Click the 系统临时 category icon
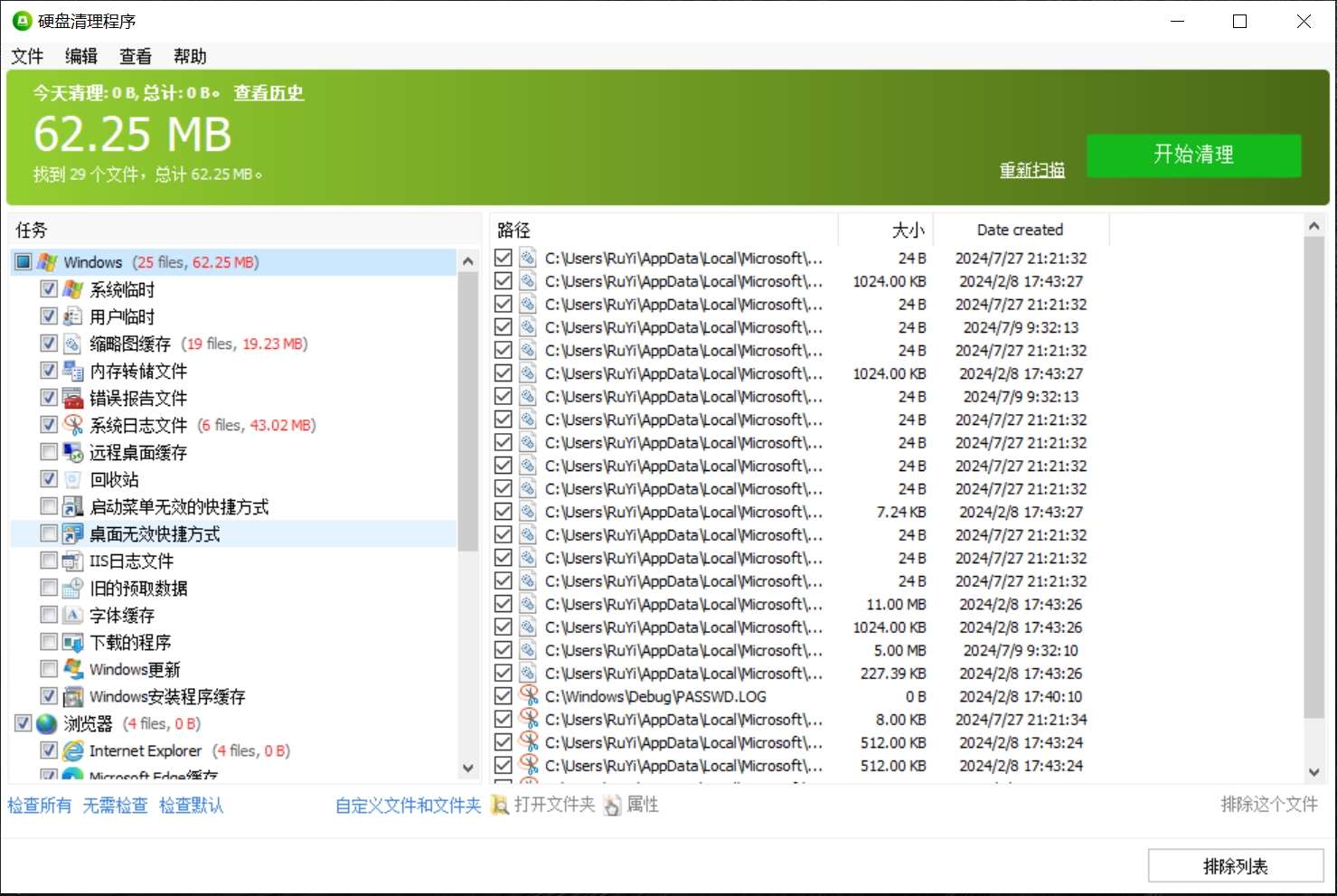Viewport: 1337px width, 896px height. (72, 288)
